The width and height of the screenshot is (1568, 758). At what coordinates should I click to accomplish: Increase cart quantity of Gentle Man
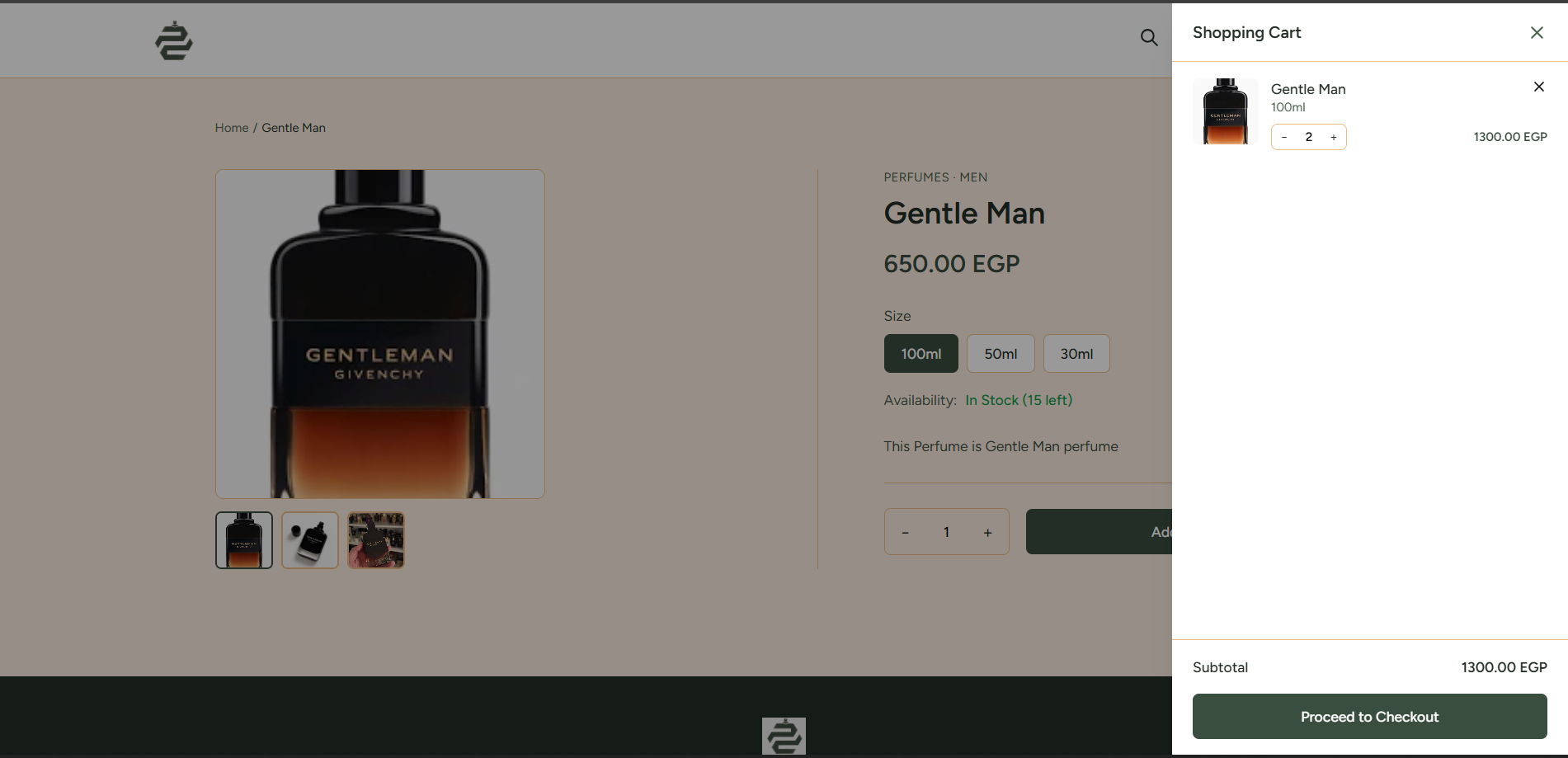coord(1334,137)
